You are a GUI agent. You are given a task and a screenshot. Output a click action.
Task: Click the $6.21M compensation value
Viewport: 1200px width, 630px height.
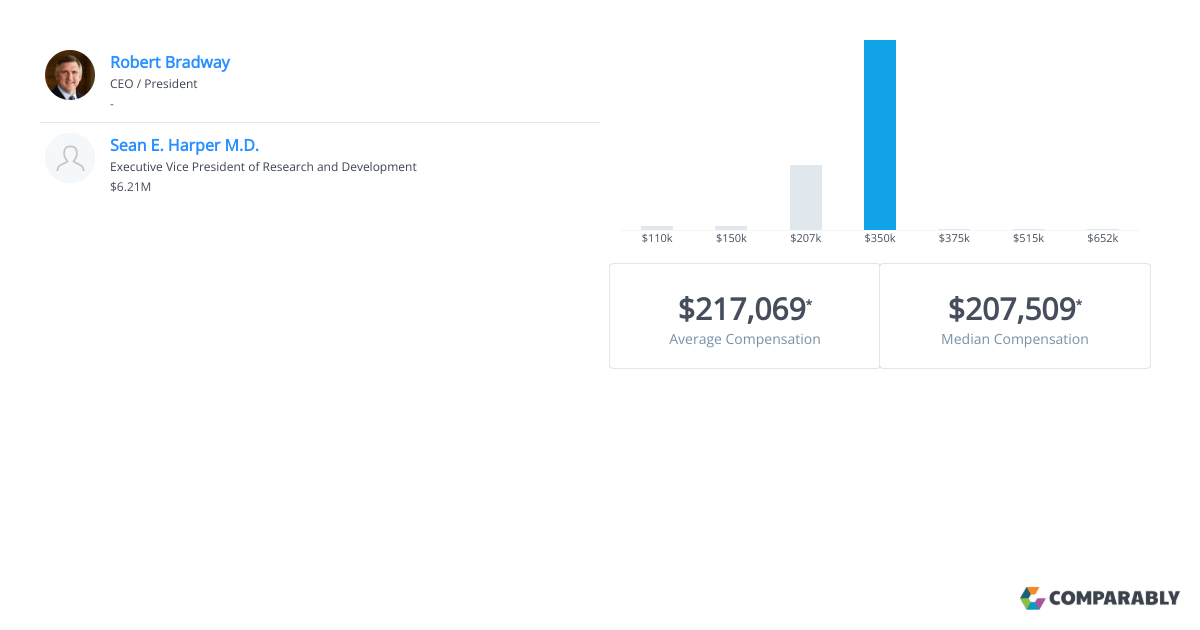(130, 187)
